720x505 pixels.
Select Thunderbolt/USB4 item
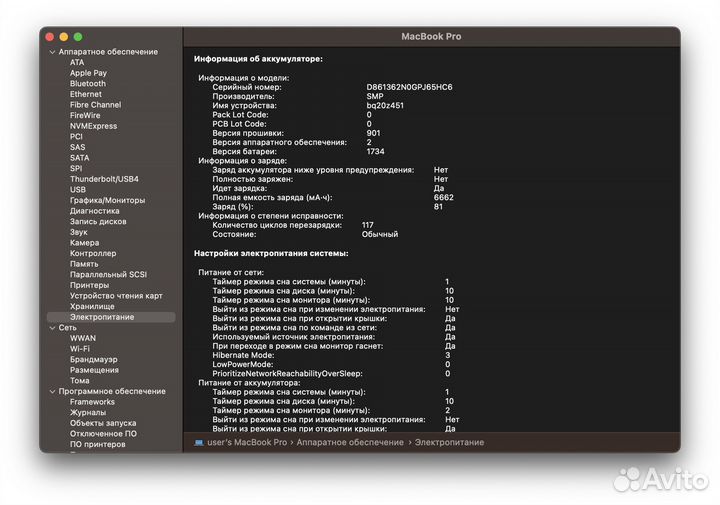104,179
